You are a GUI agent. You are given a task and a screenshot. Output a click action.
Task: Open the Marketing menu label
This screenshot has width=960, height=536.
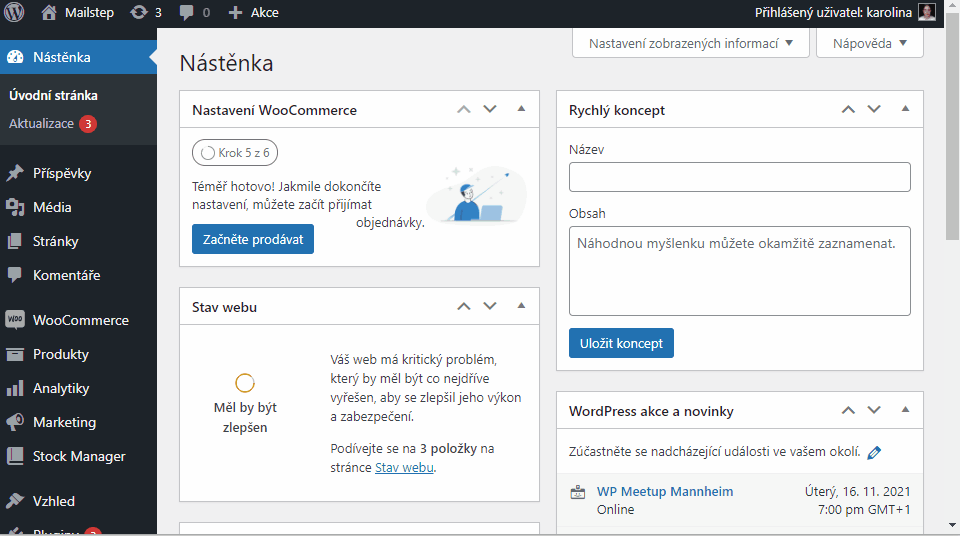[x=64, y=422]
